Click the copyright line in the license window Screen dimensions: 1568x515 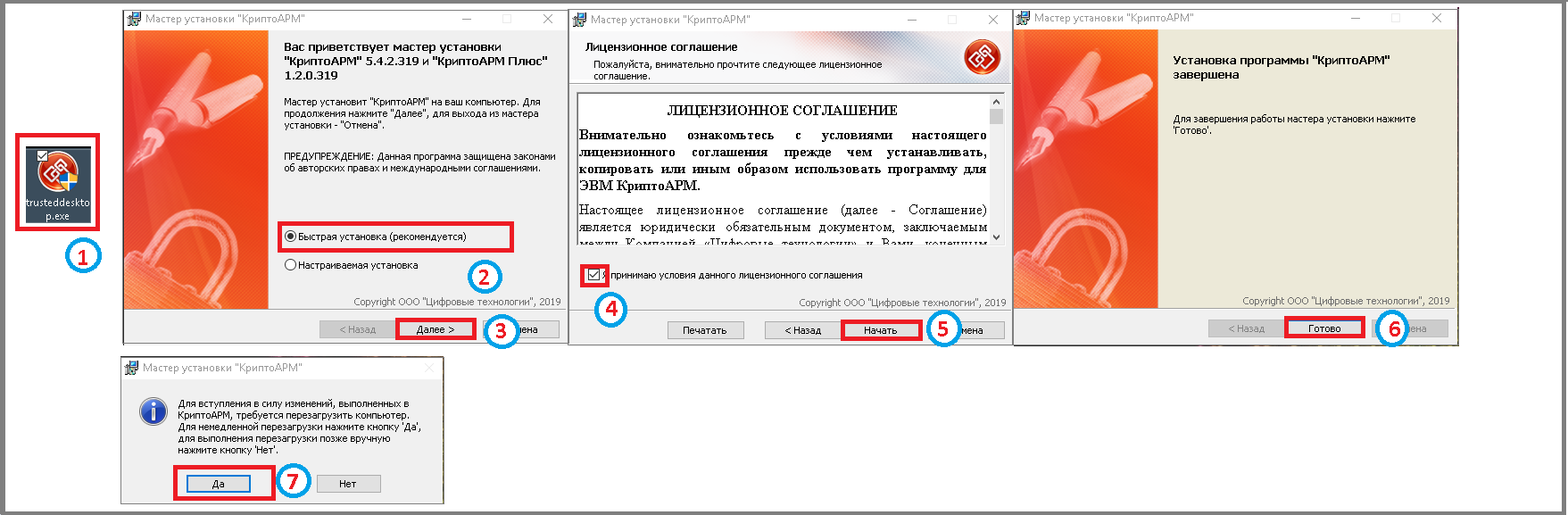pos(902,303)
